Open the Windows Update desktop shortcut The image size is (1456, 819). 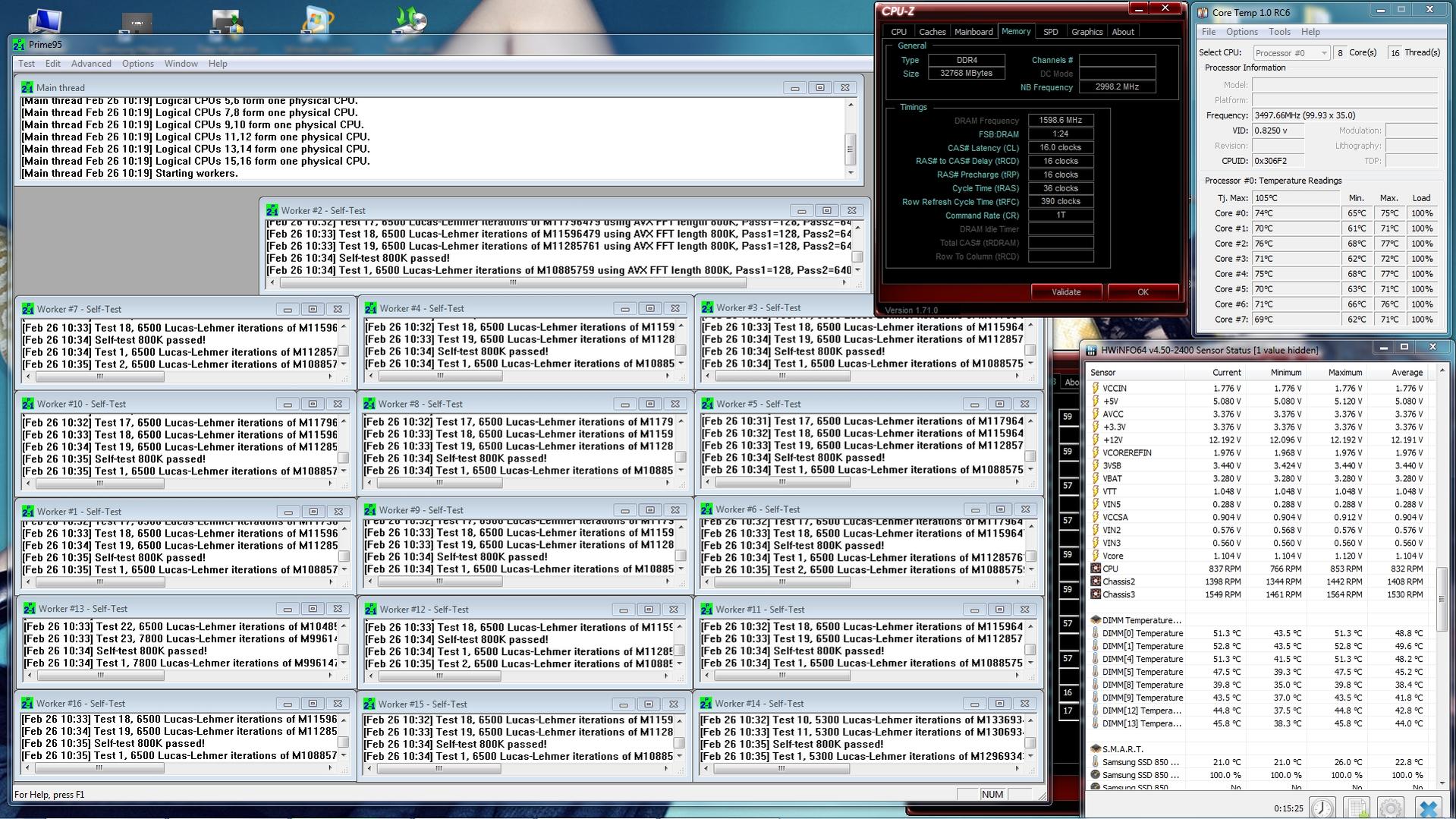tap(316, 20)
